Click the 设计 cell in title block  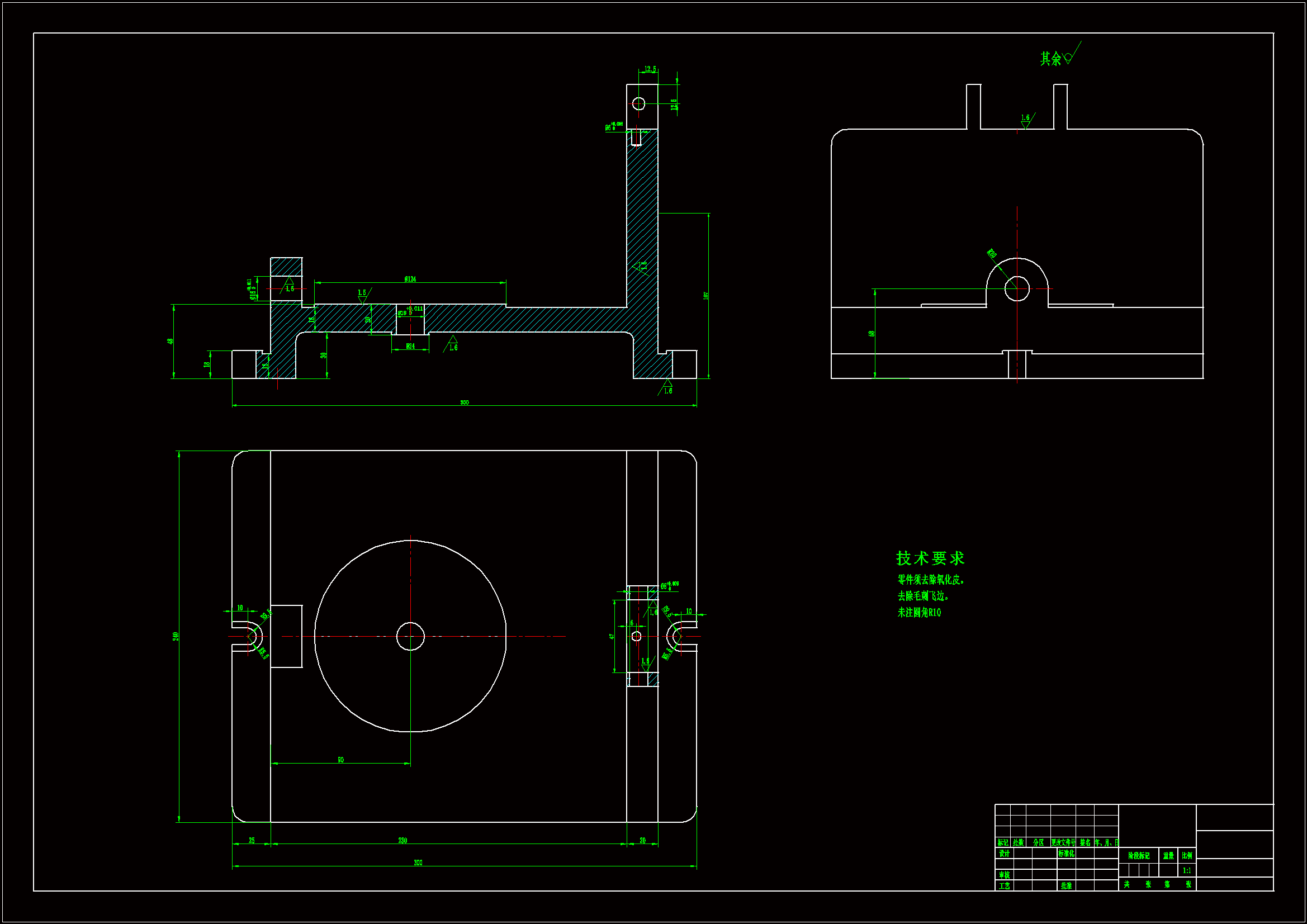(1004, 854)
